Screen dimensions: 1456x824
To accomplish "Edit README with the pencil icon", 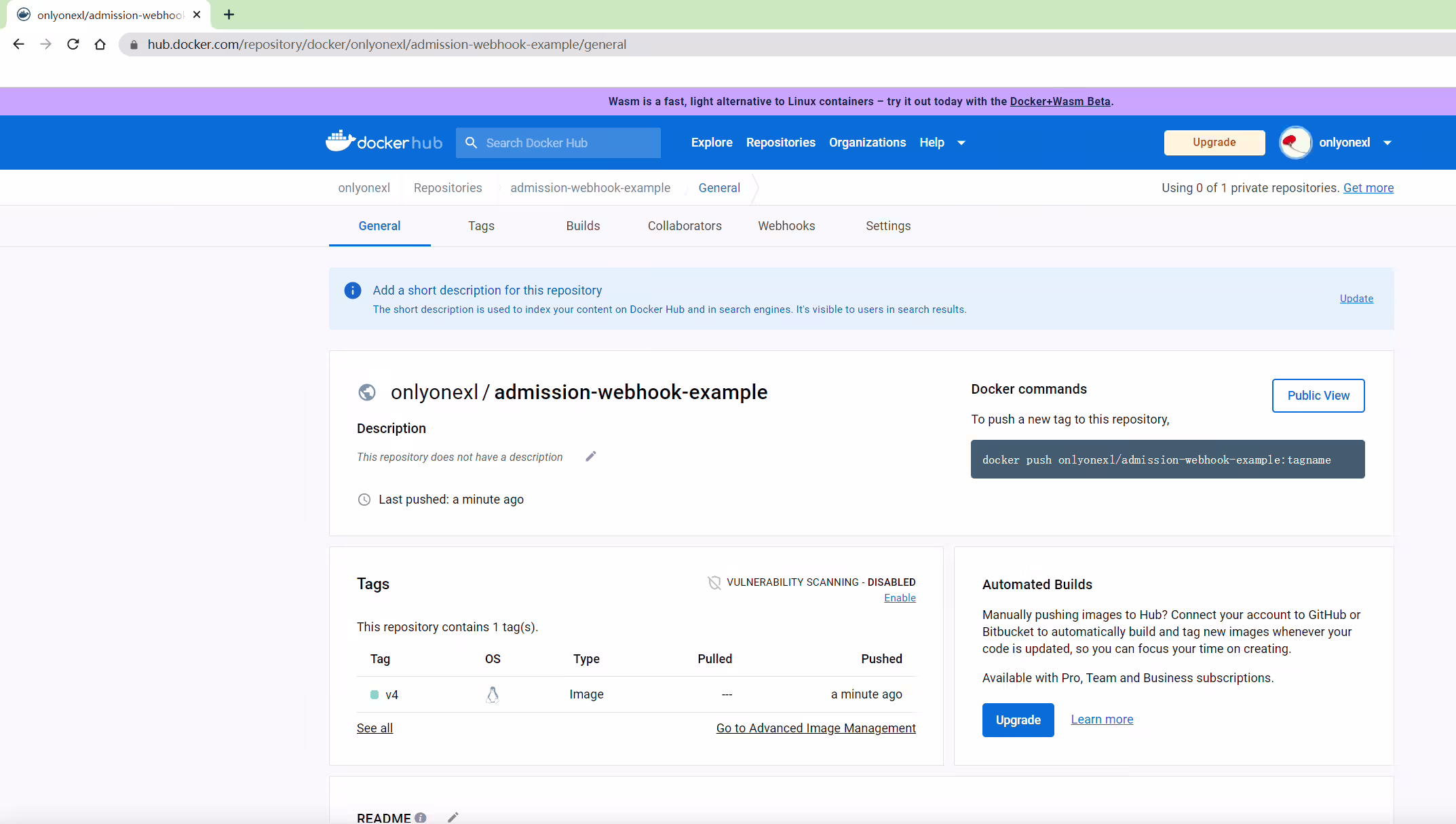I will click(x=453, y=818).
